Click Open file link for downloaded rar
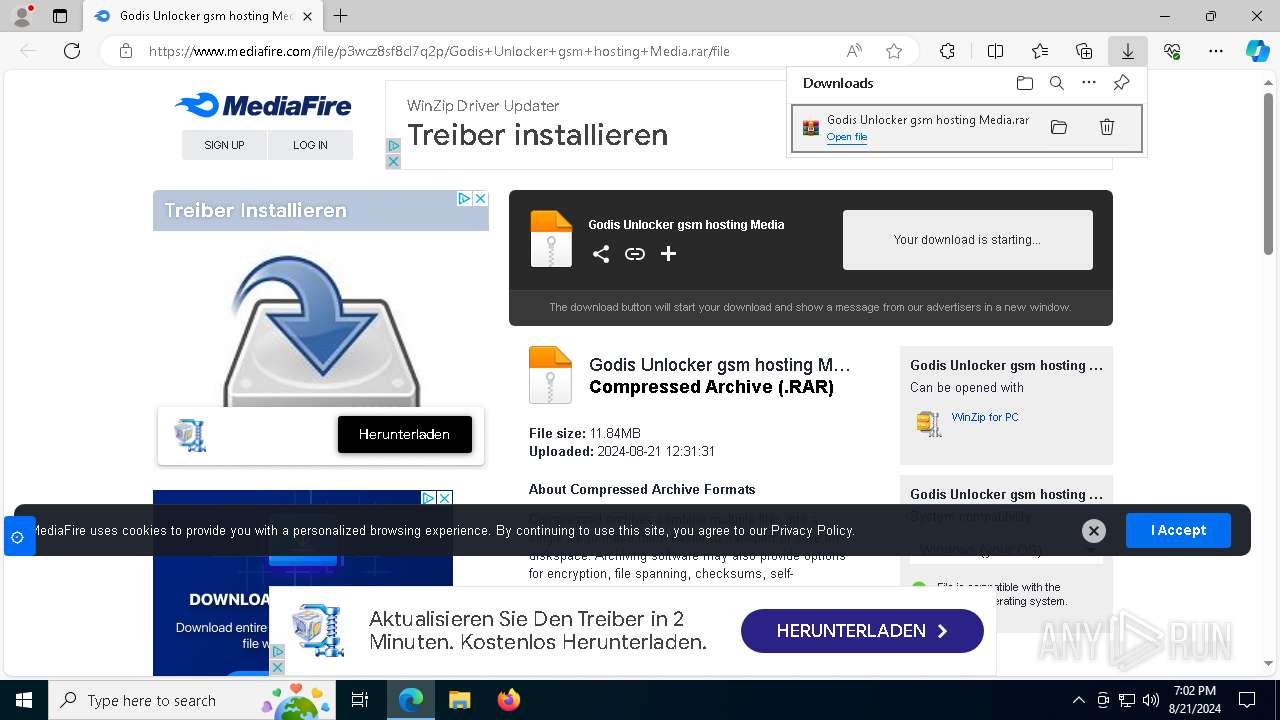1280x720 pixels. pyautogui.click(x=847, y=137)
